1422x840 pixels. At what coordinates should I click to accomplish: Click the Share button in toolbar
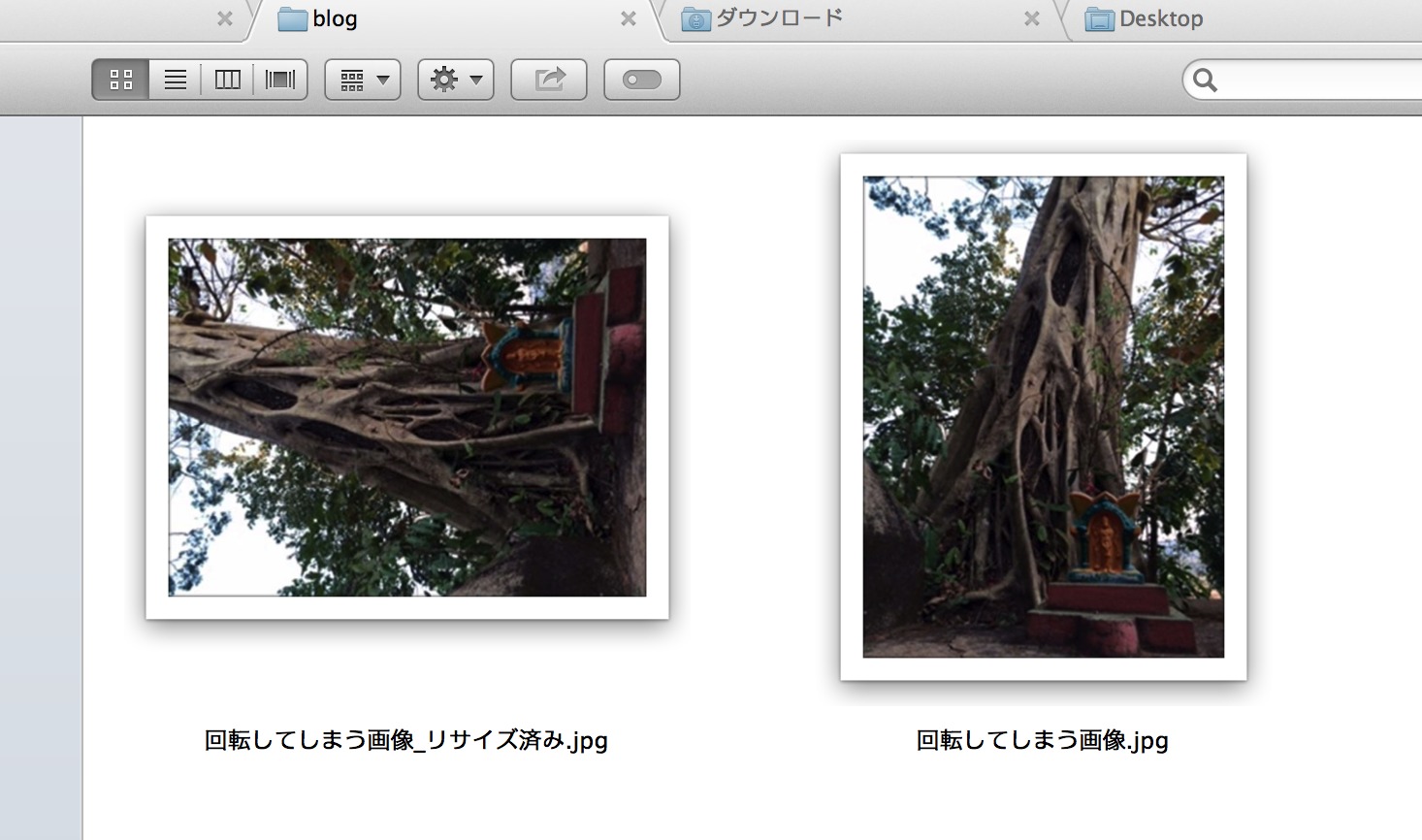[549, 80]
